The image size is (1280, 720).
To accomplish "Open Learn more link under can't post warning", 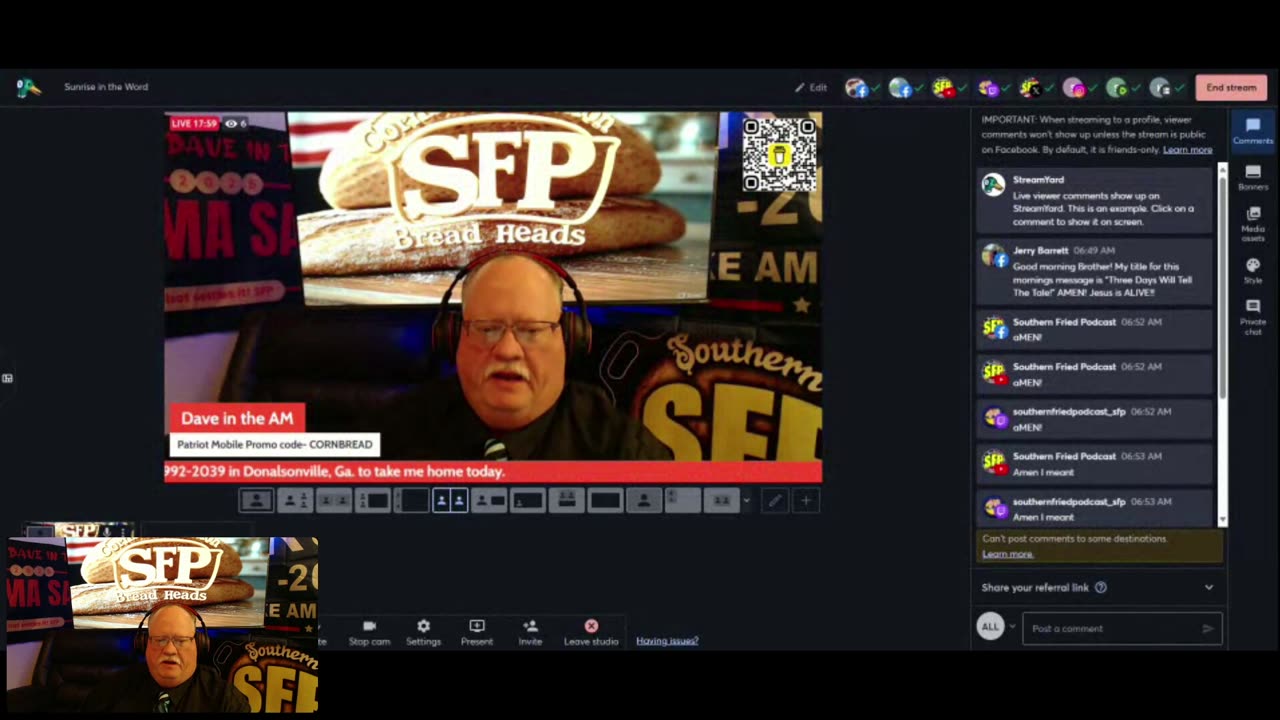I will point(1007,554).
